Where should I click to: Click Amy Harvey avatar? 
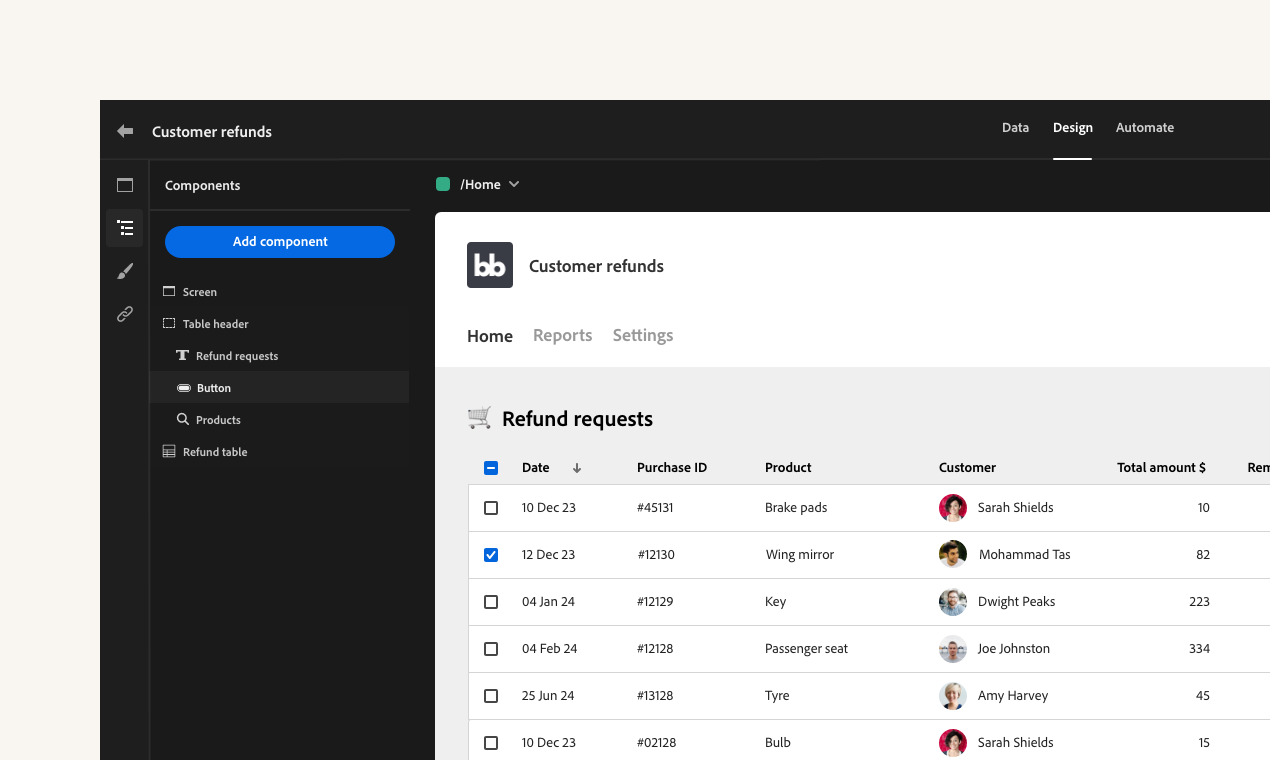point(953,696)
